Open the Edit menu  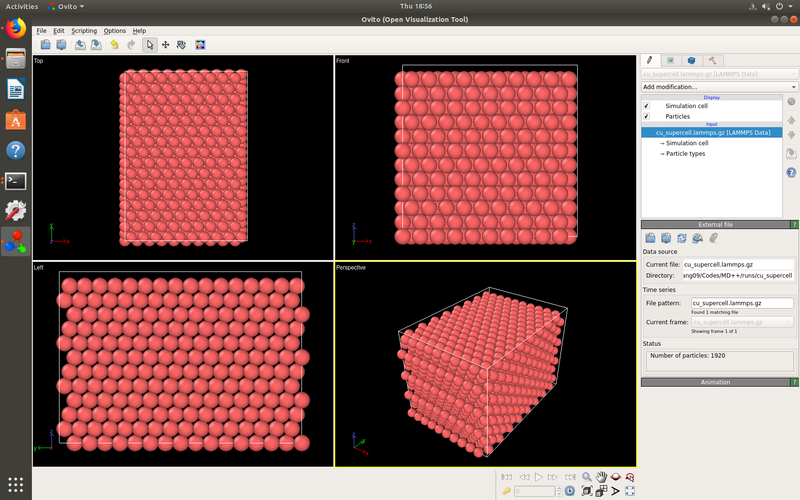(x=59, y=31)
